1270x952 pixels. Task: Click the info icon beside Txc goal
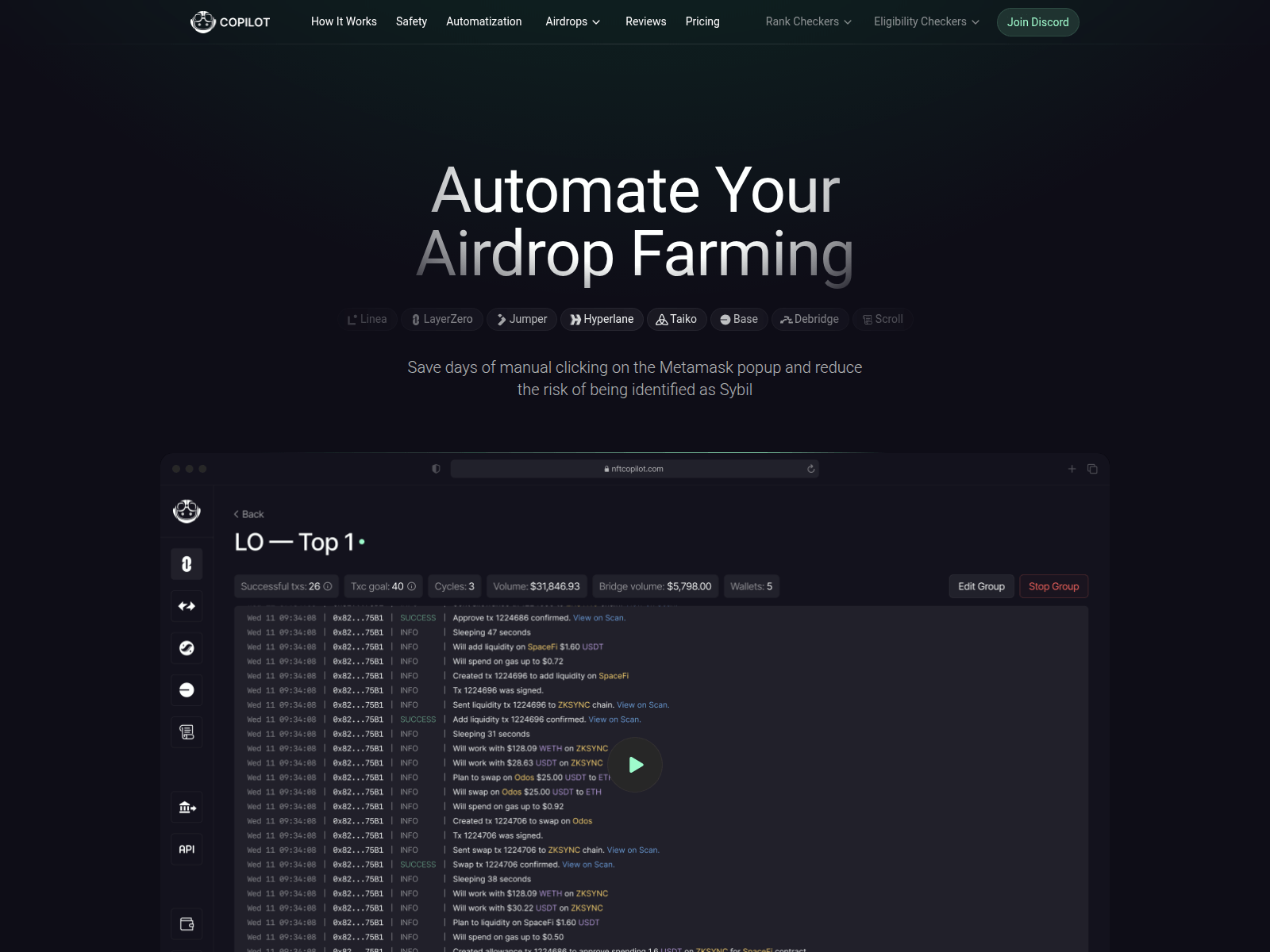pos(411,586)
